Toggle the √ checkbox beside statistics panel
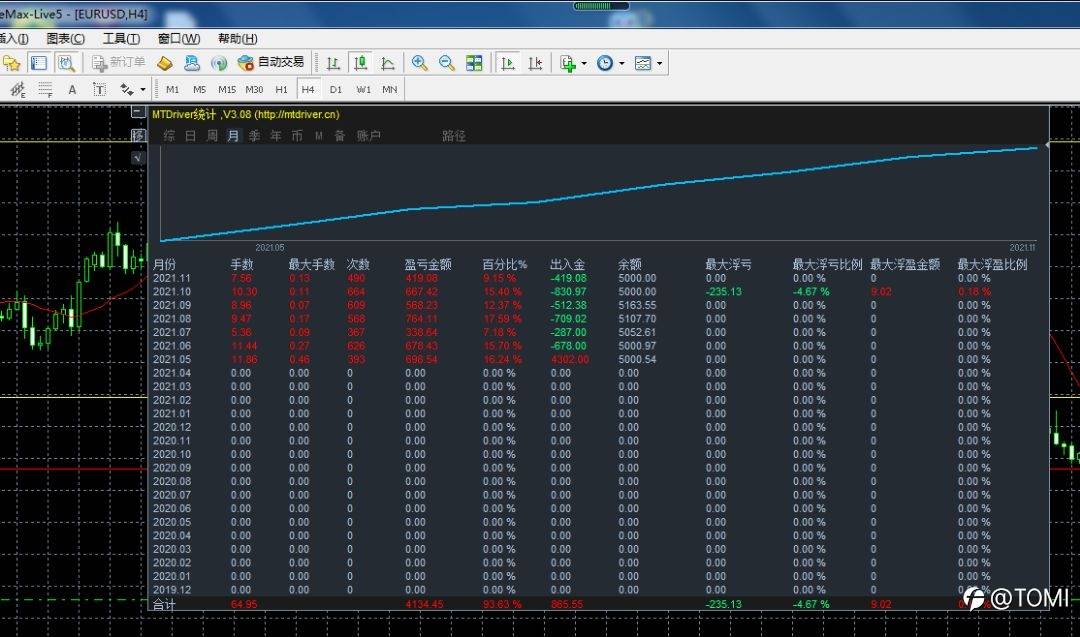 pos(138,158)
